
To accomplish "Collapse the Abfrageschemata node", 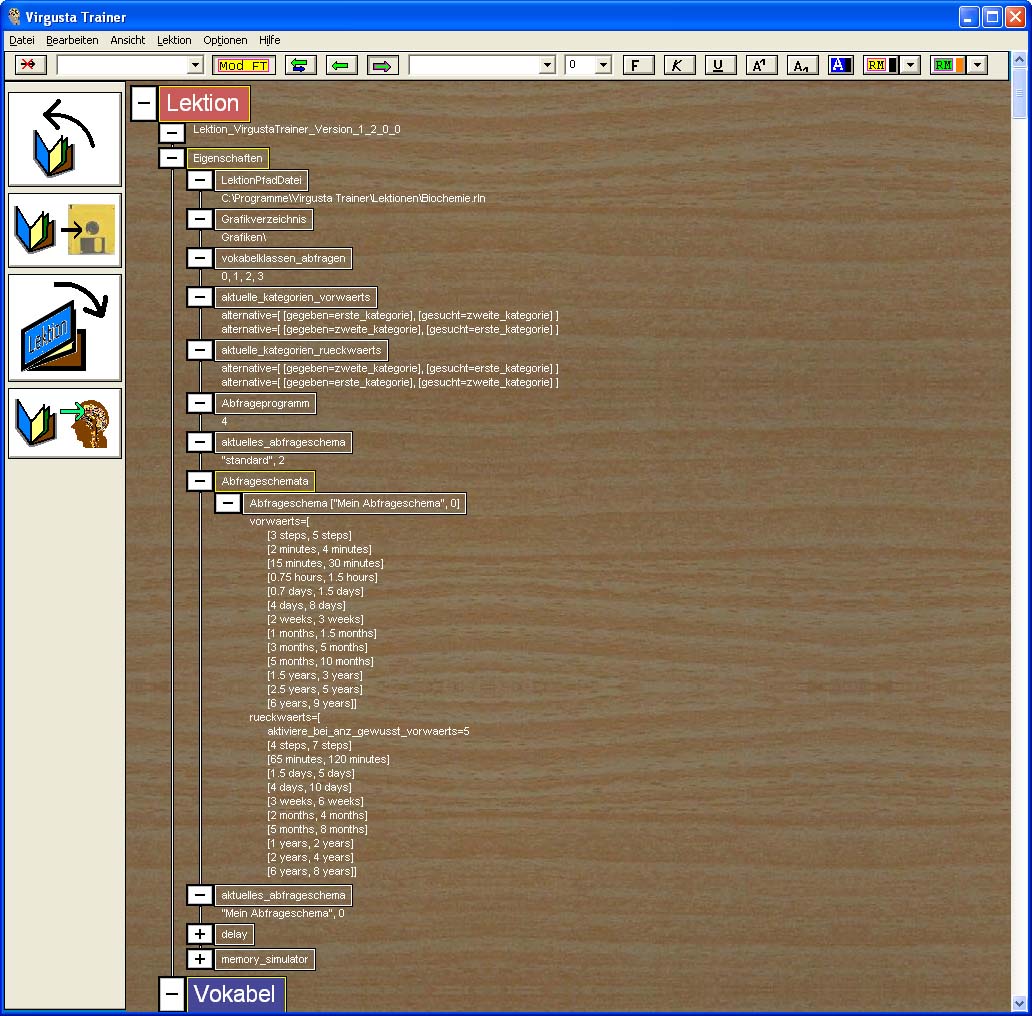I will (199, 481).
